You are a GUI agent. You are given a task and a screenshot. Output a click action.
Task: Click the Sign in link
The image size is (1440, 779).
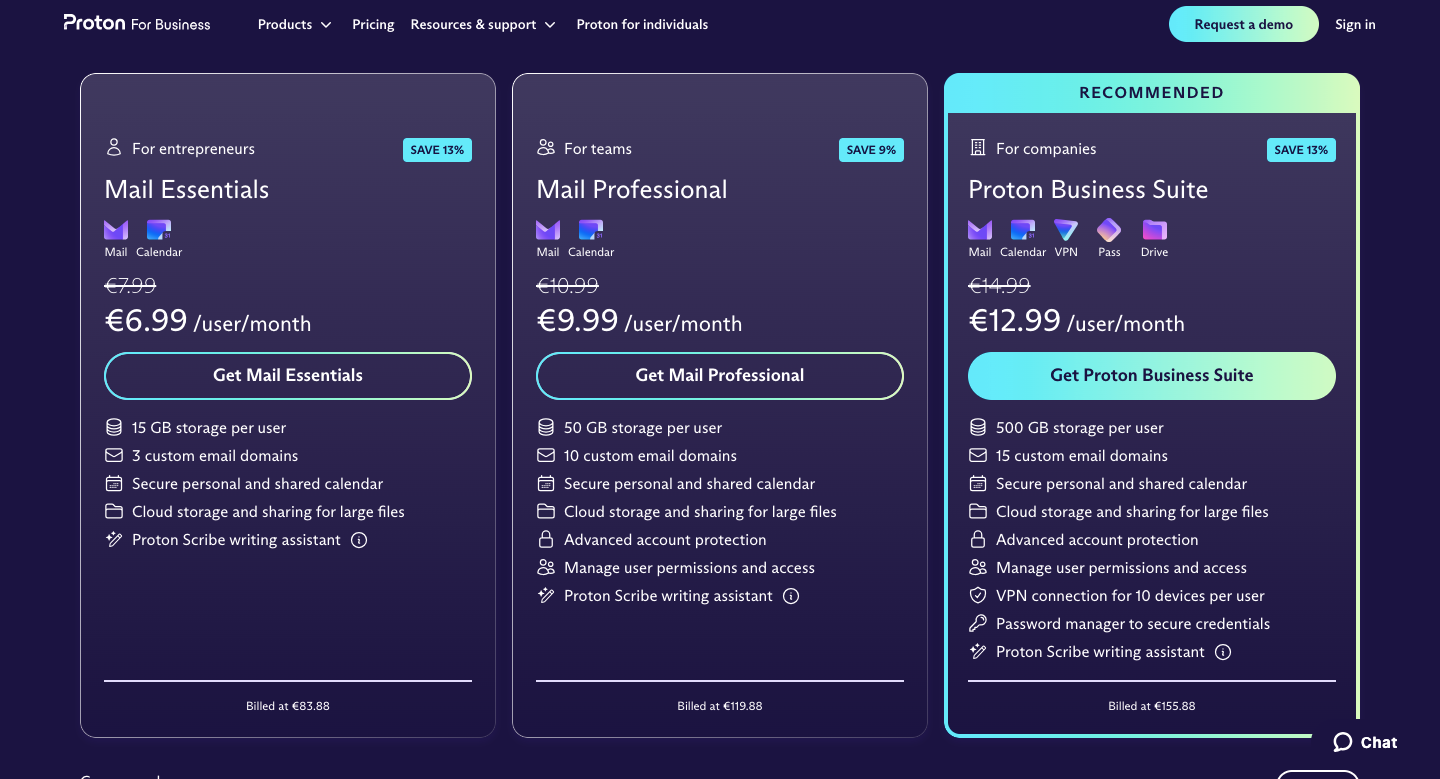coord(1355,24)
